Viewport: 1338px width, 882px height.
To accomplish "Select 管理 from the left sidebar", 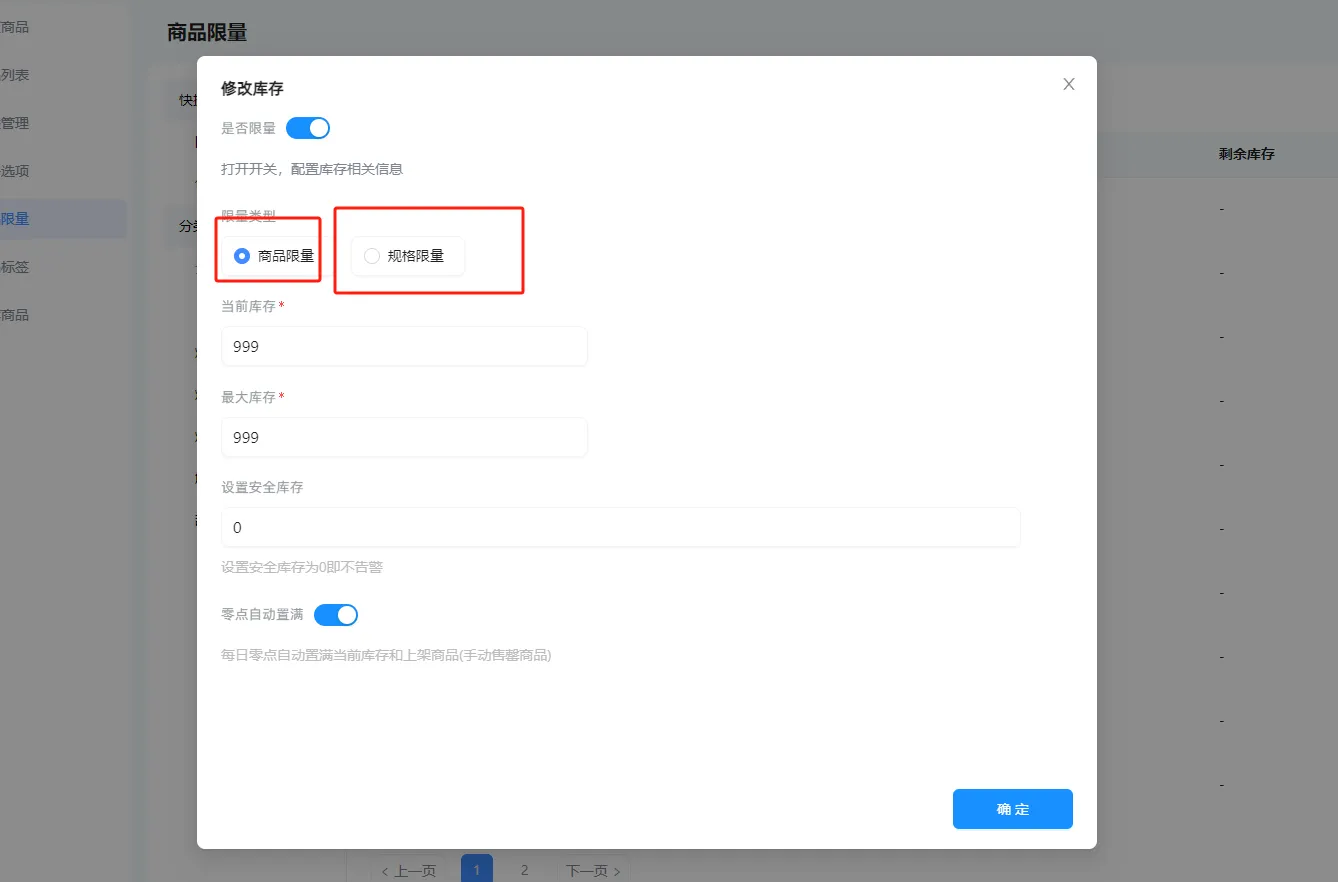I will (17, 122).
